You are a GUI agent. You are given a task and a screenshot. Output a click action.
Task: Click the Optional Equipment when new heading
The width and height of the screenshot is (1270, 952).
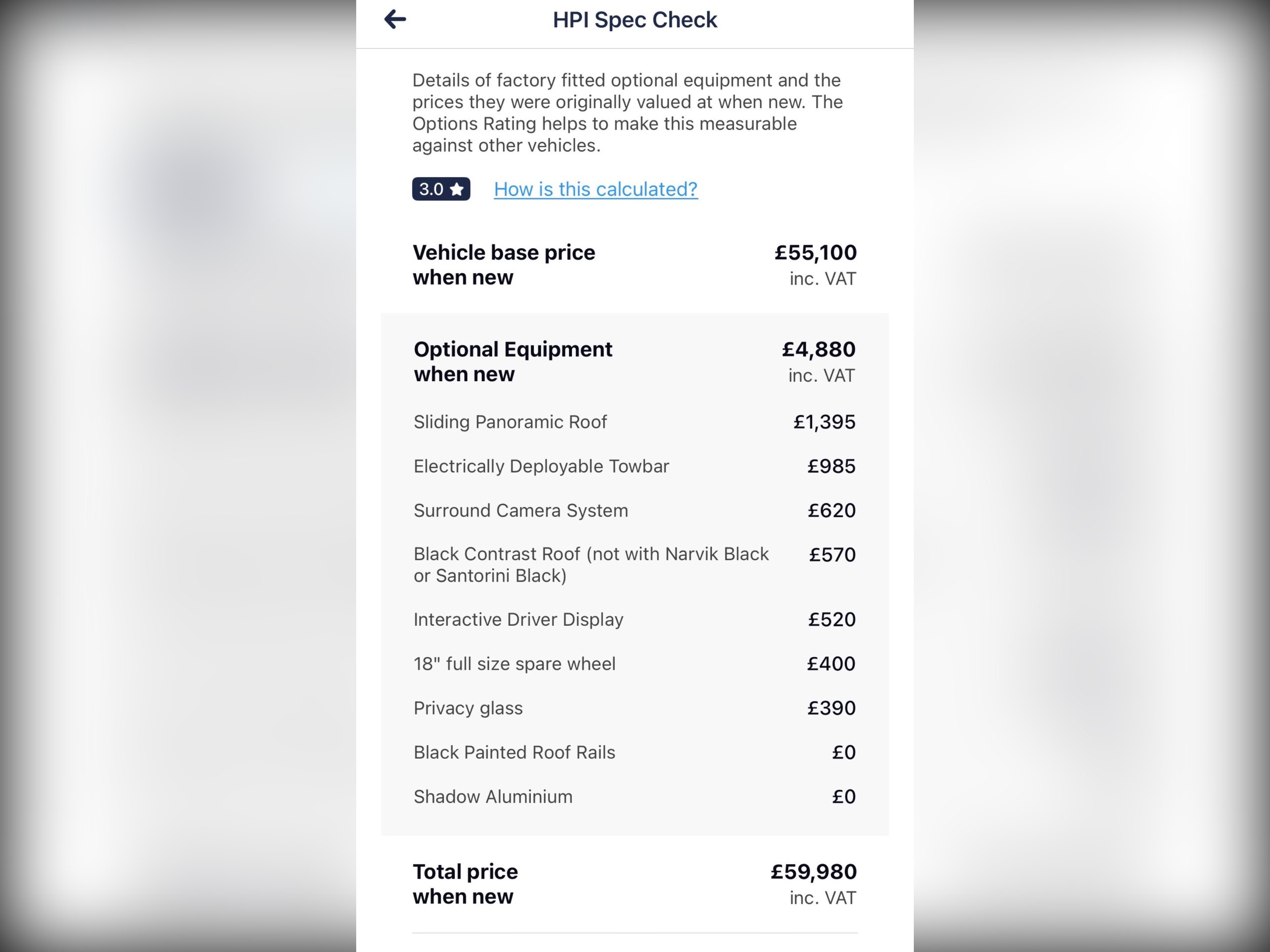coord(512,361)
